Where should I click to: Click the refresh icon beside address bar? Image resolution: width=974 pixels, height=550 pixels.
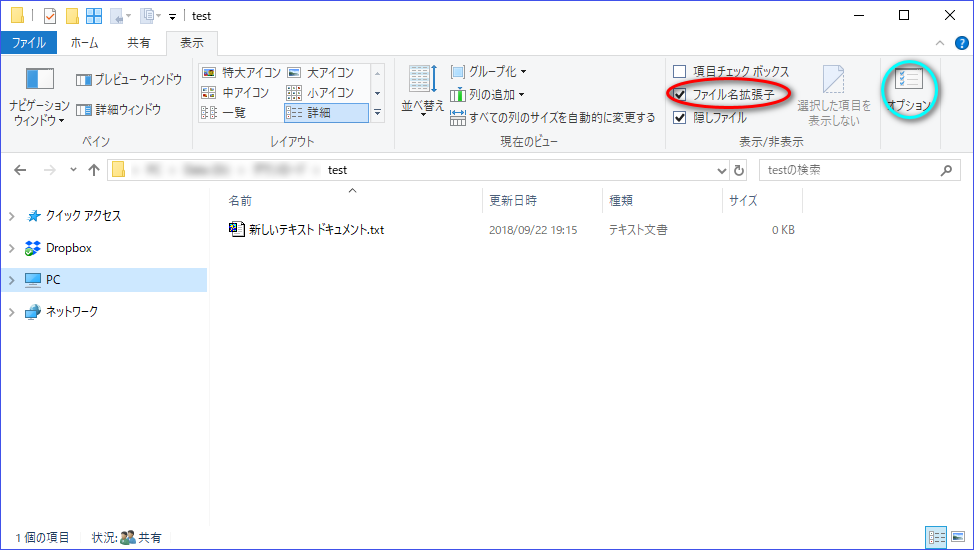[740, 170]
